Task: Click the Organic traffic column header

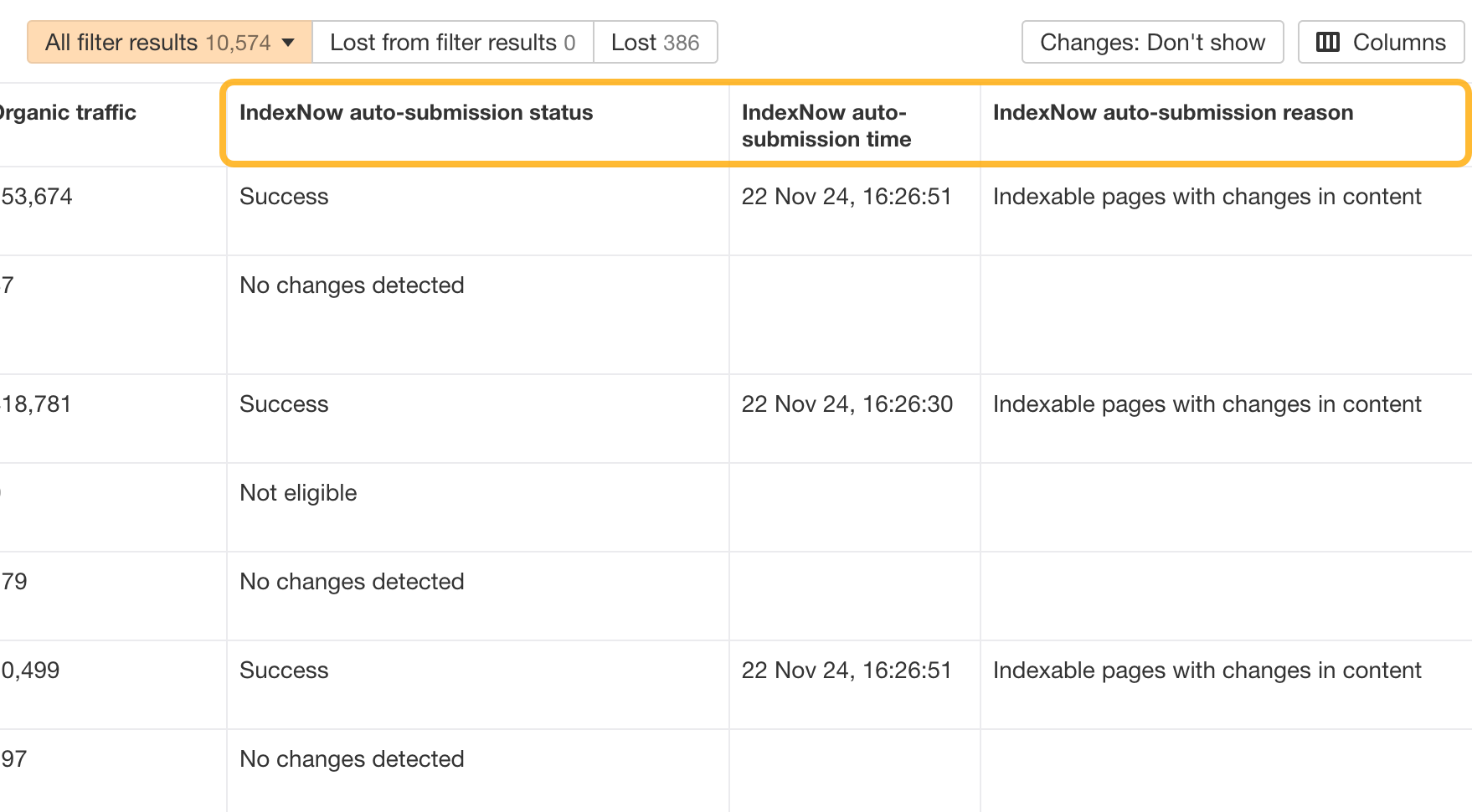Action: [69, 113]
